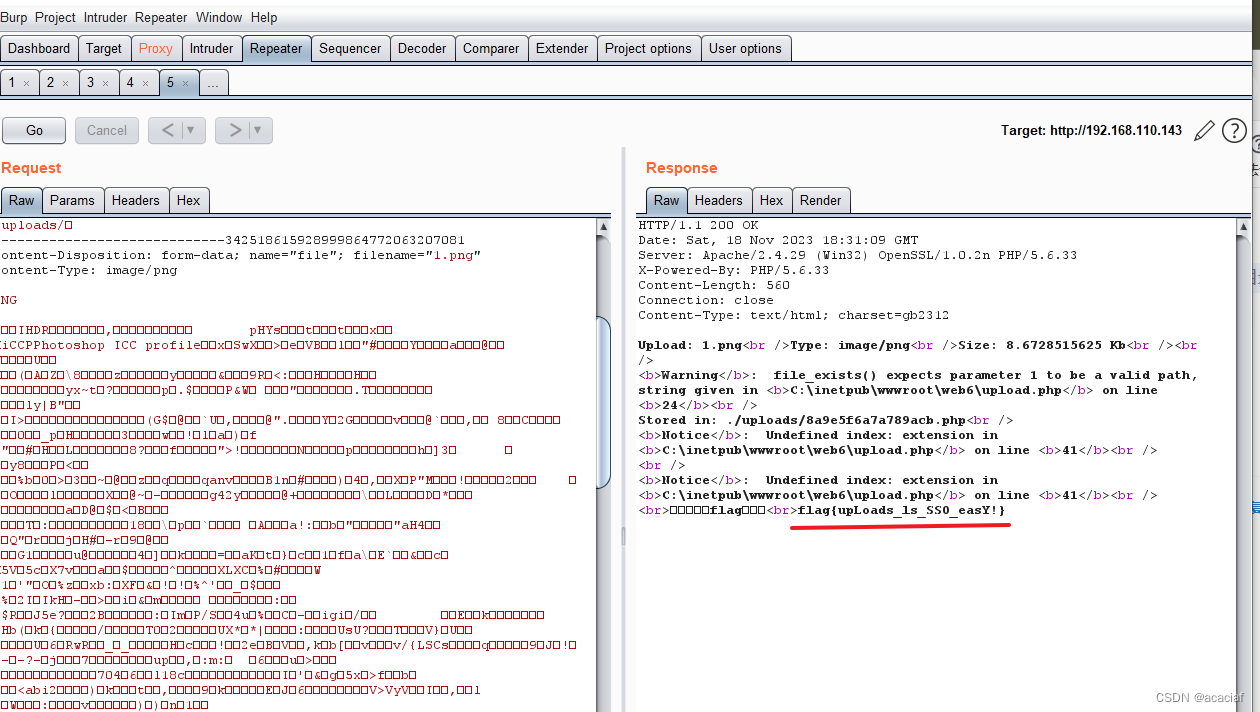Close Repeater tab 1 with its x
The height and width of the screenshot is (712, 1260).
[27, 83]
